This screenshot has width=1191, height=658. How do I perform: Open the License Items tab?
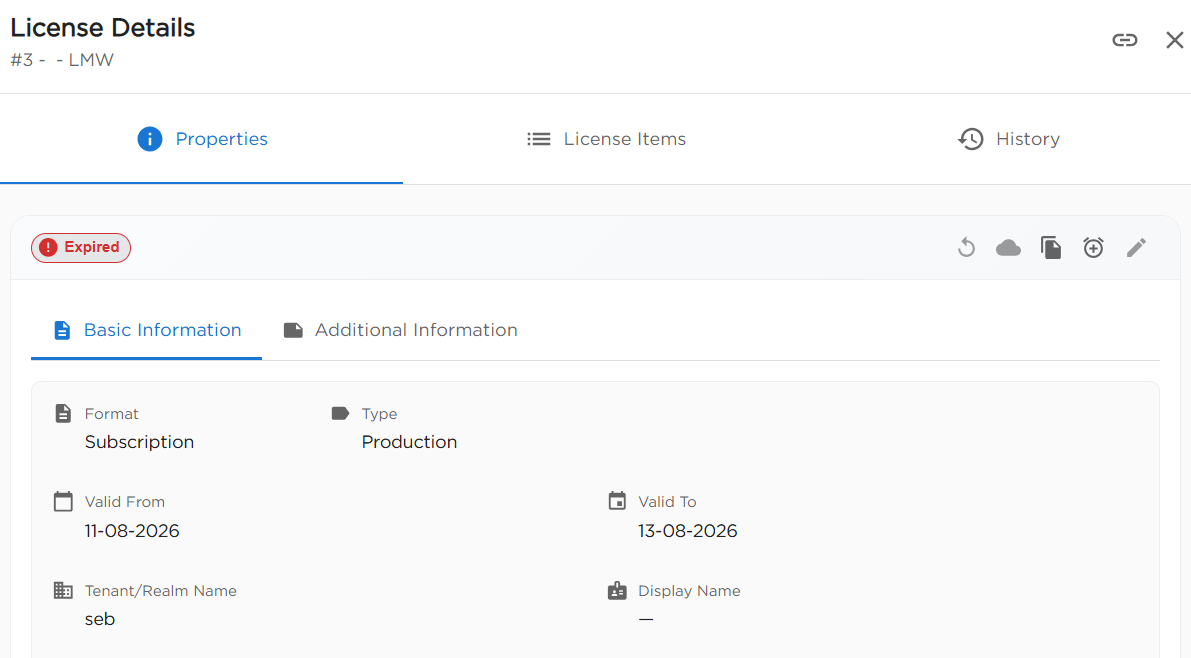[606, 139]
